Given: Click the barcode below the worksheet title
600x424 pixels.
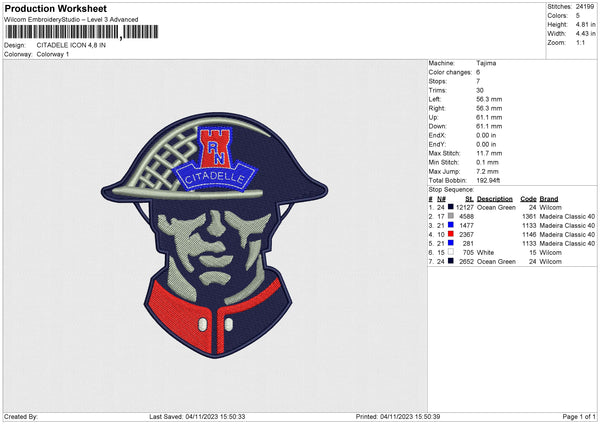Looking at the screenshot, I should pyautogui.click(x=81, y=32).
